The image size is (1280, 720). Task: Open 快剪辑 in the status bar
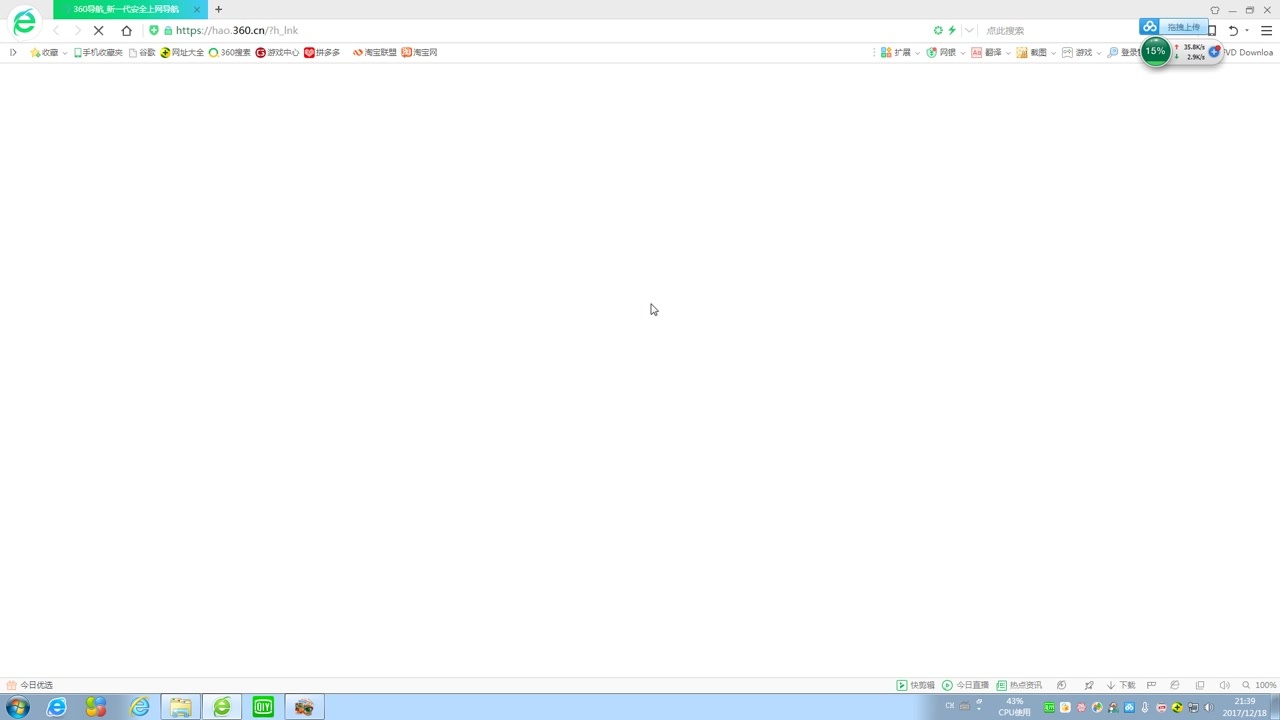(x=916, y=686)
